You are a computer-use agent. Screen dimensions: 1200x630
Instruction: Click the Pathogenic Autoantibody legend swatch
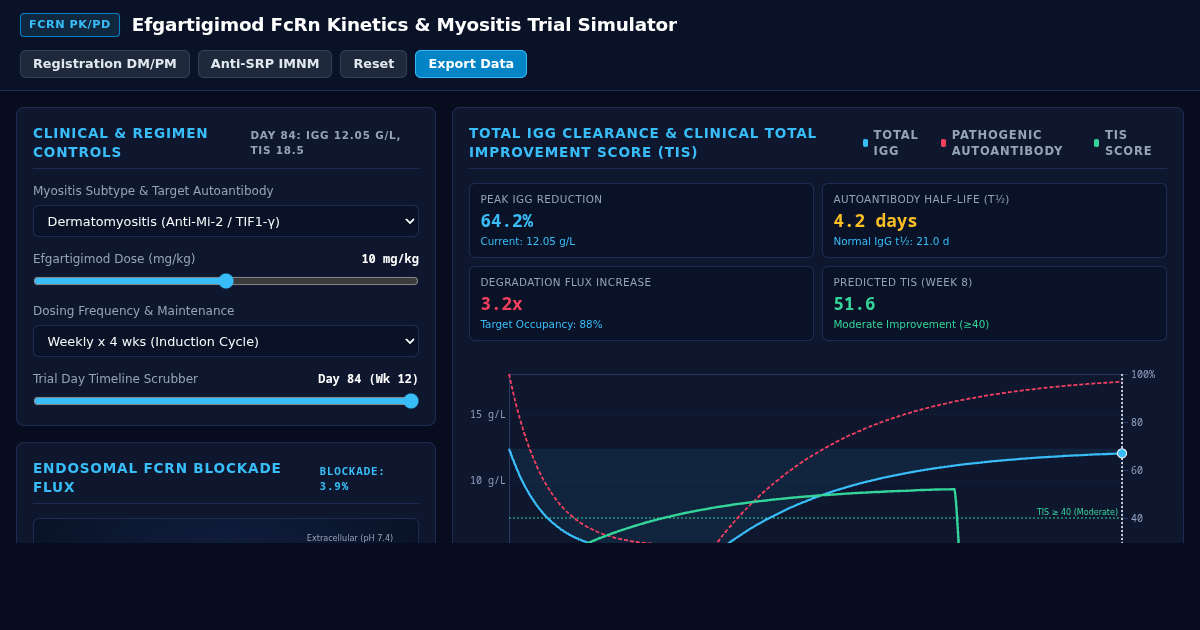coord(944,143)
